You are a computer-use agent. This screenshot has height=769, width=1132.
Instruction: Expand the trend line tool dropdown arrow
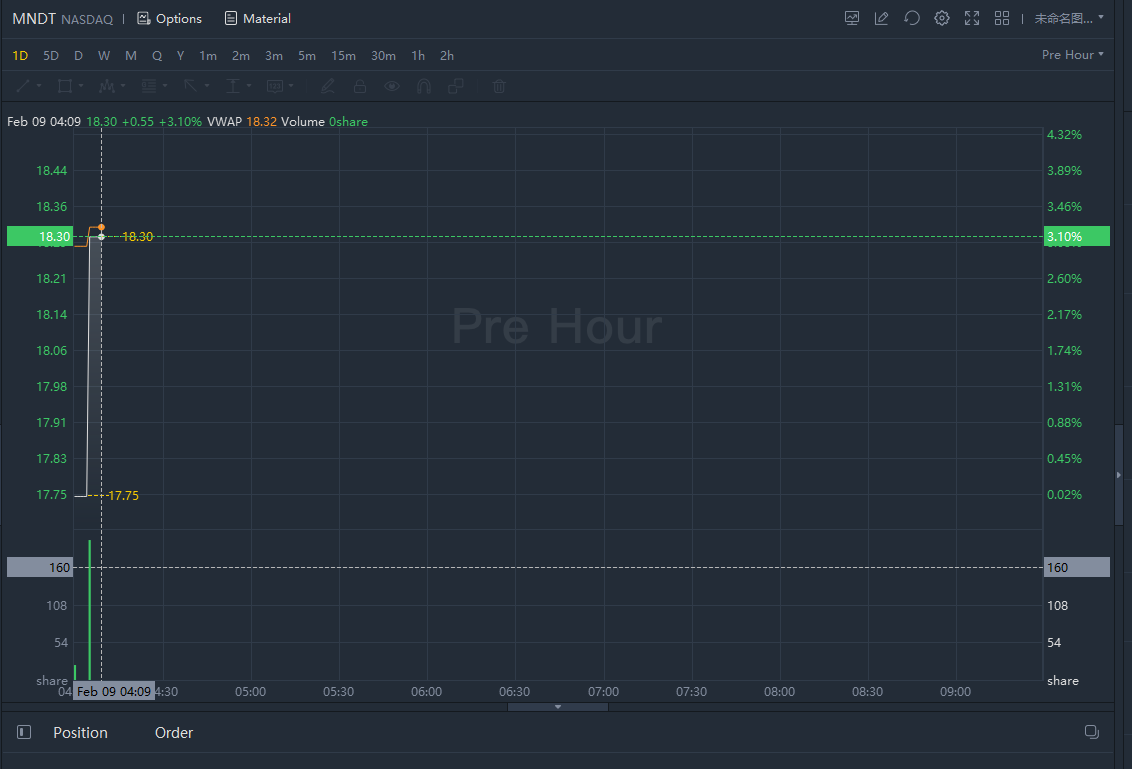coord(39,86)
